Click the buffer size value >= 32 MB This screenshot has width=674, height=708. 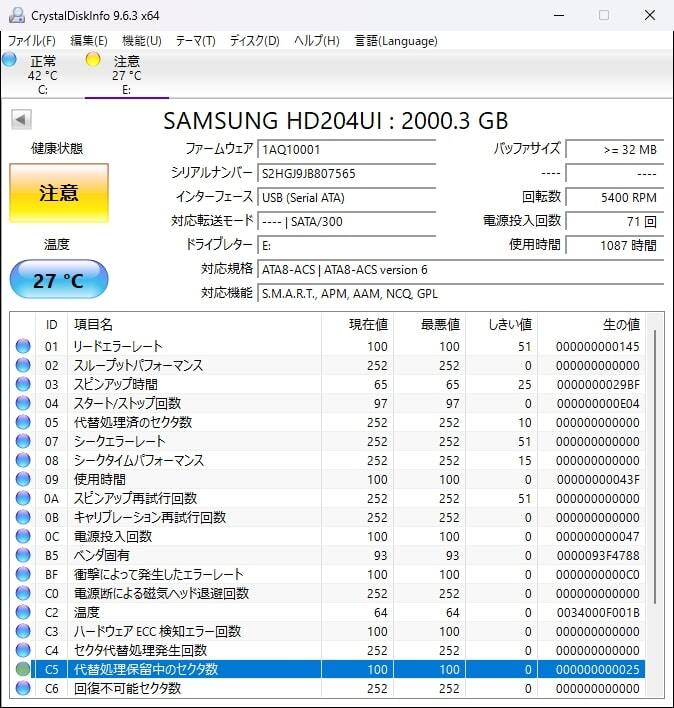click(614, 149)
